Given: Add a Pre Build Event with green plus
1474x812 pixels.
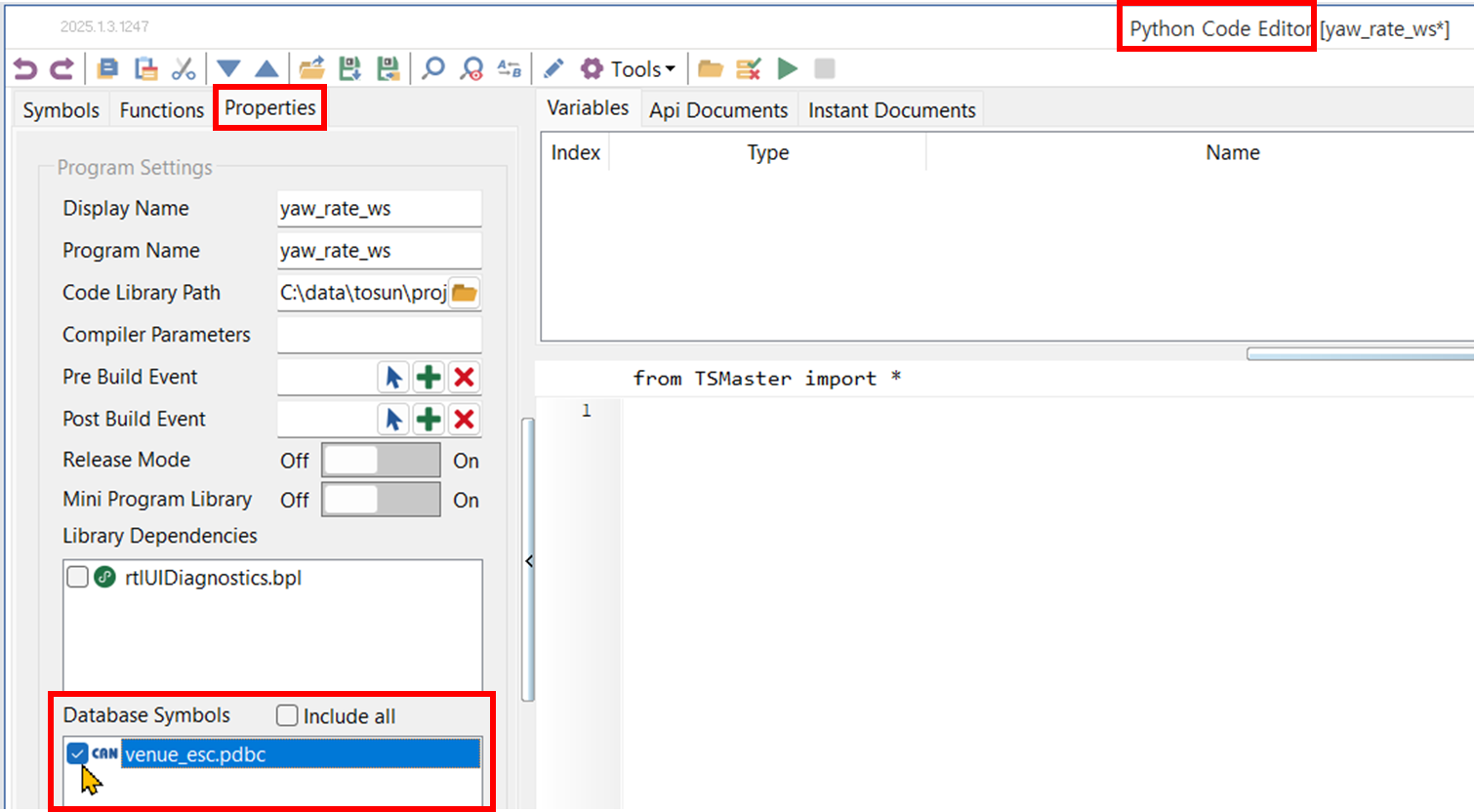Looking at the screenshot, I should [429, 377].
